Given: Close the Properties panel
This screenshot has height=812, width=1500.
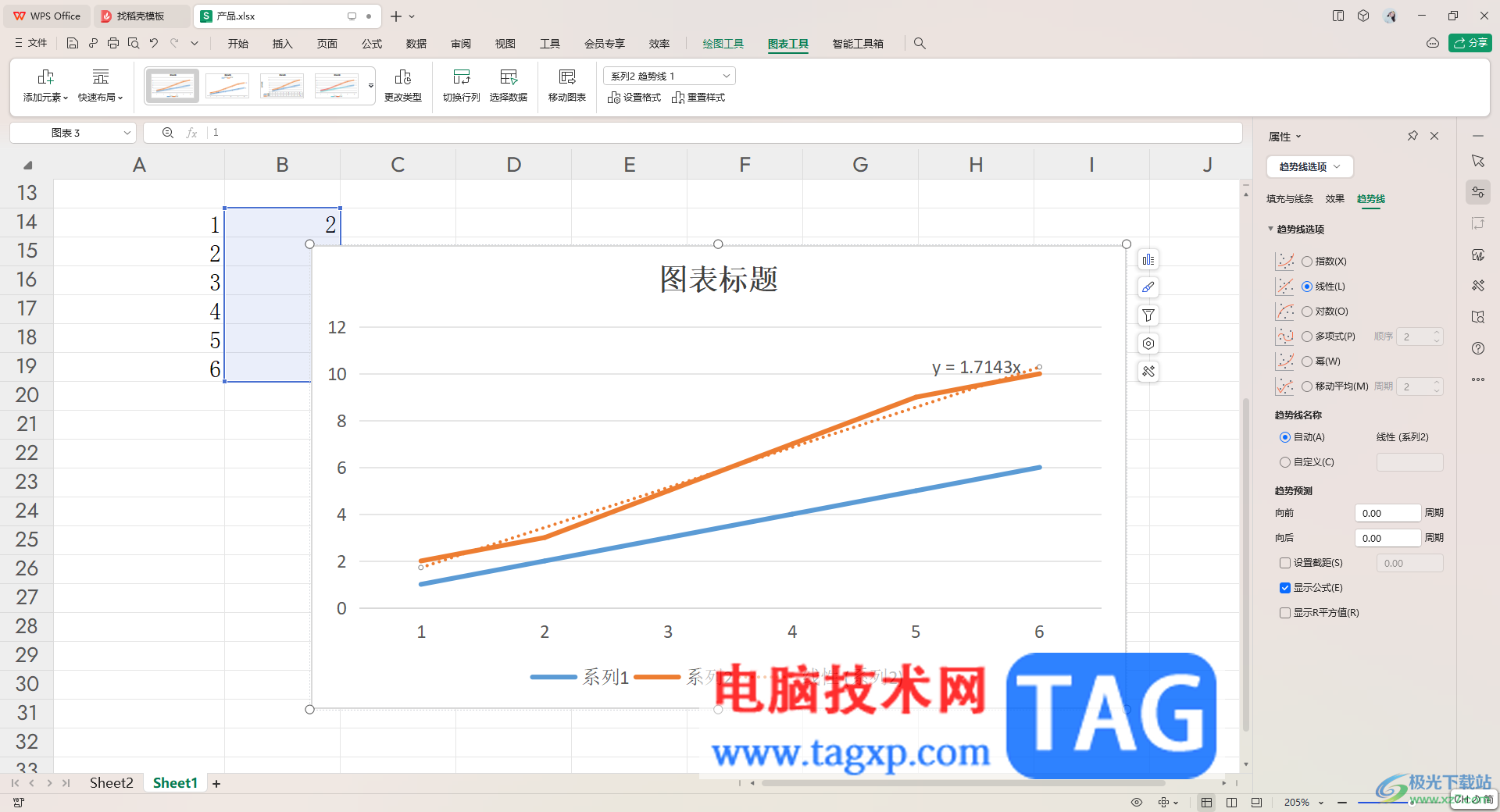Looking at the screenshot, I should pos(1434,136).
